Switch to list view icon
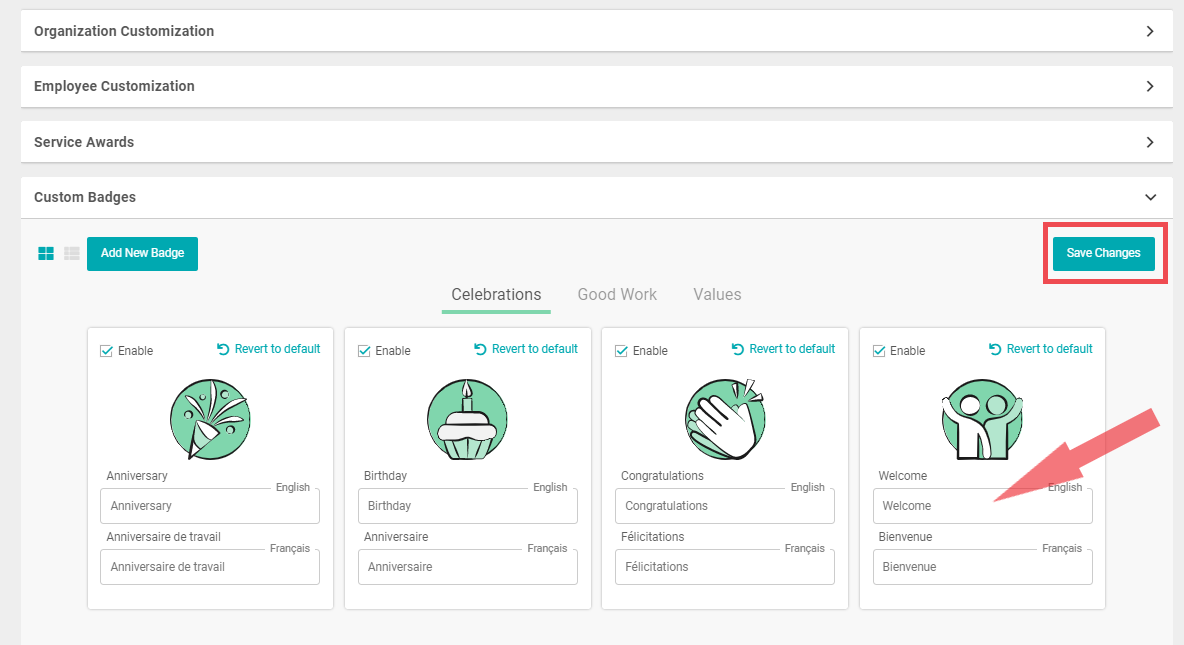 point(72,254)
